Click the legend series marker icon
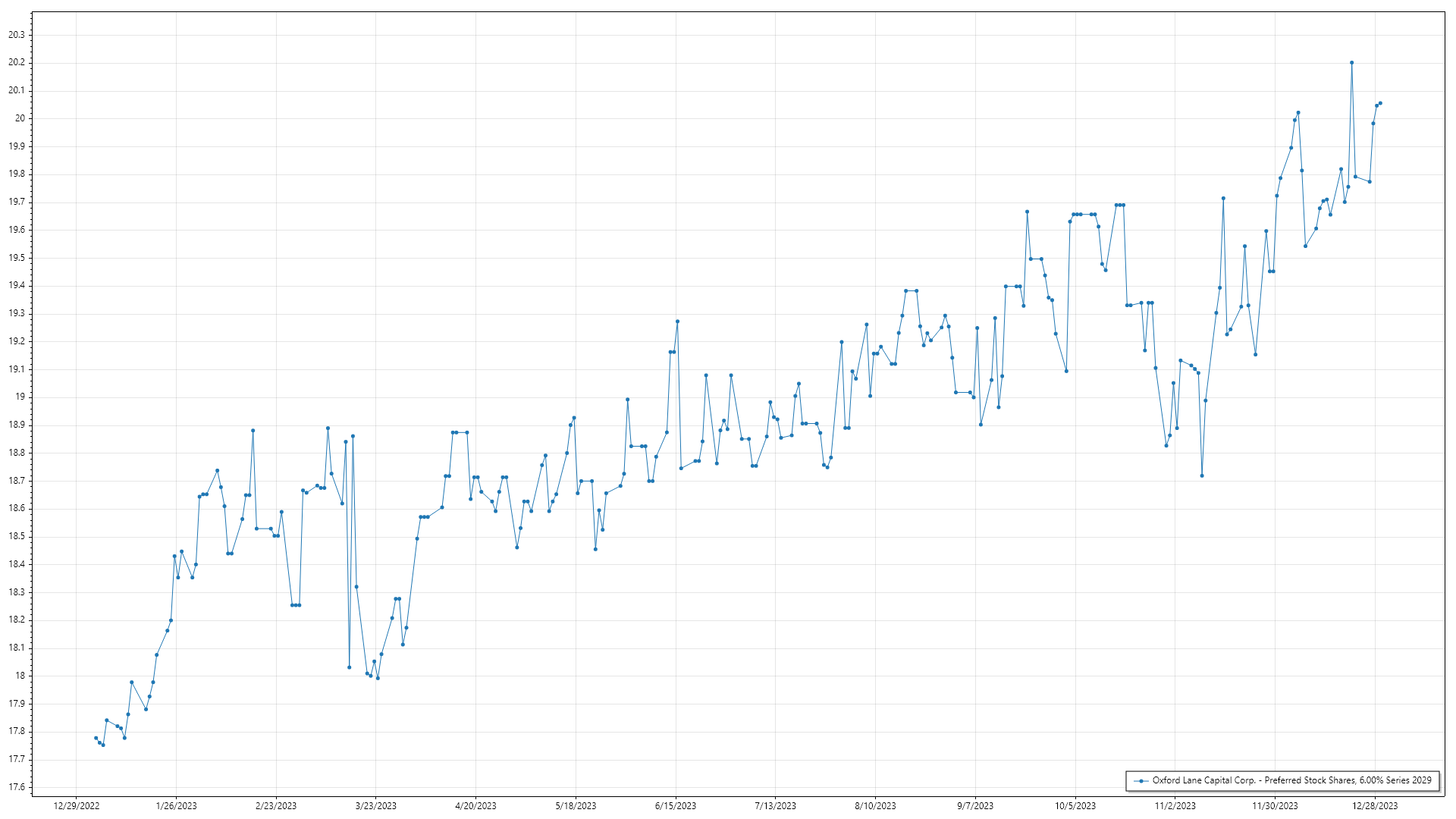1456x819 pixels. pos(1141,780)
